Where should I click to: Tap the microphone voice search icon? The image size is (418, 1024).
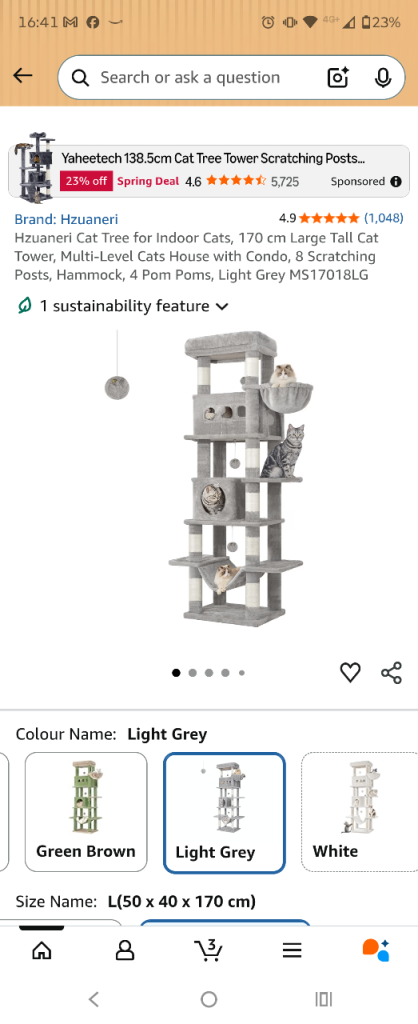coord(383,78)
